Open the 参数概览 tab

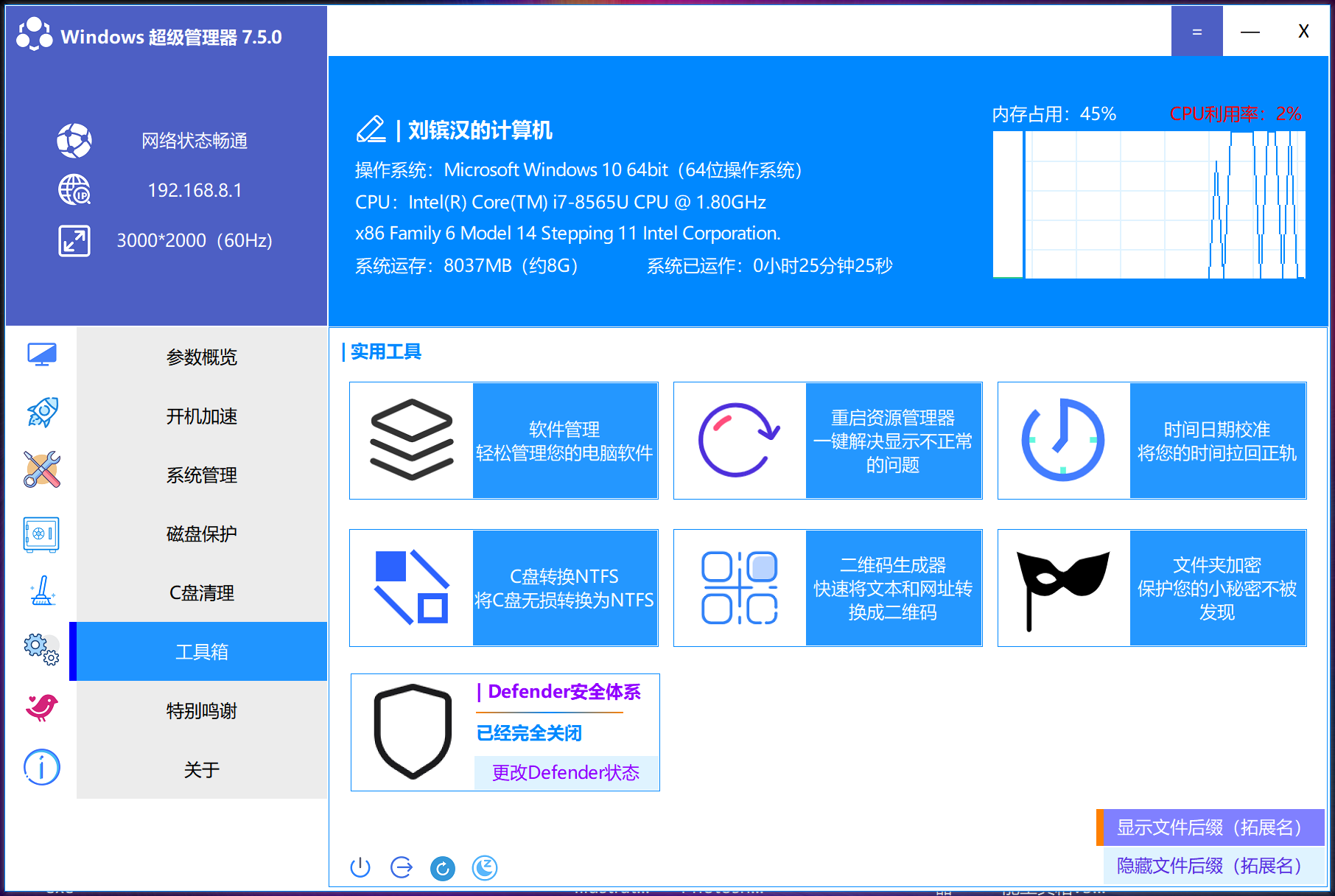pos(202,357)
